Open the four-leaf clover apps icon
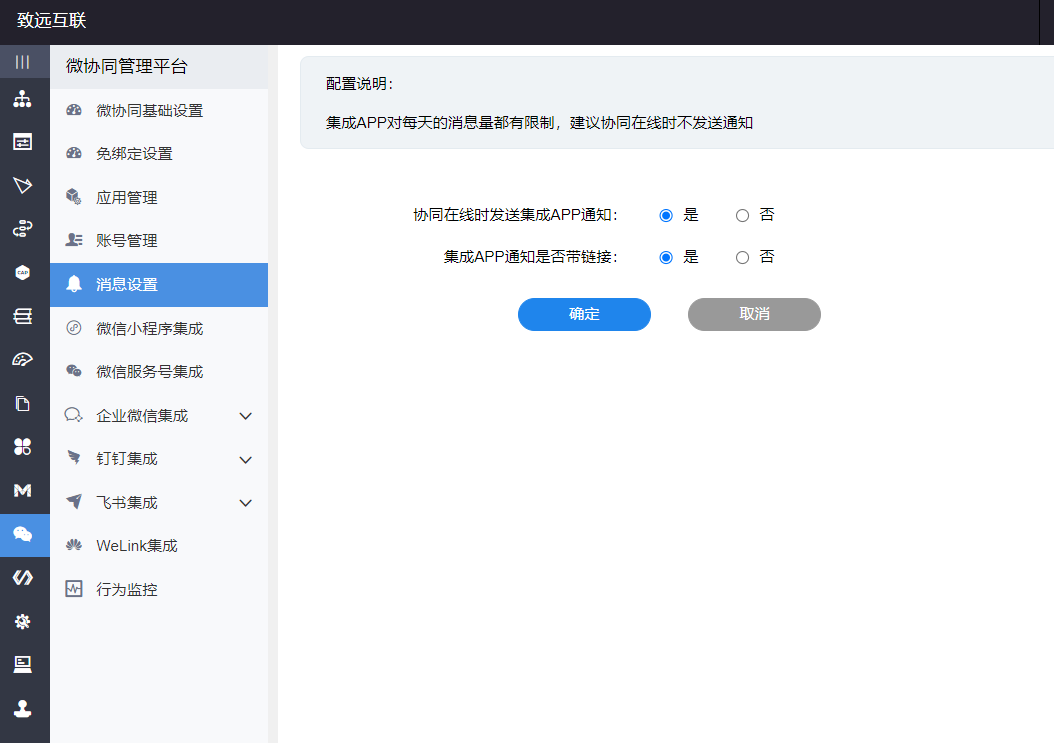Image resolution: width=1054 pixels, height=743 pixels. [x=23, y=446]
